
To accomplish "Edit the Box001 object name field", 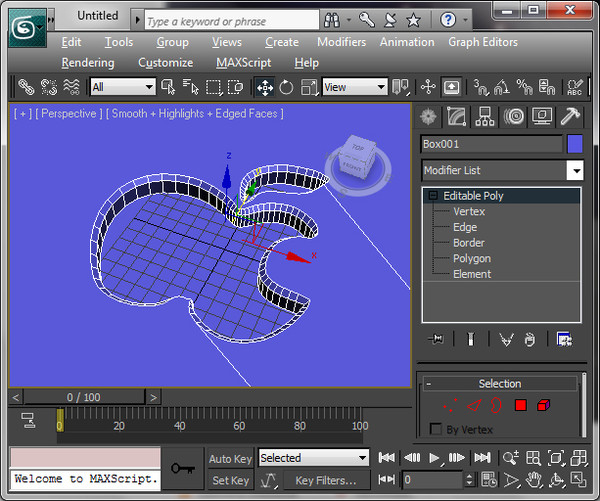I will (x=491, y=144).
